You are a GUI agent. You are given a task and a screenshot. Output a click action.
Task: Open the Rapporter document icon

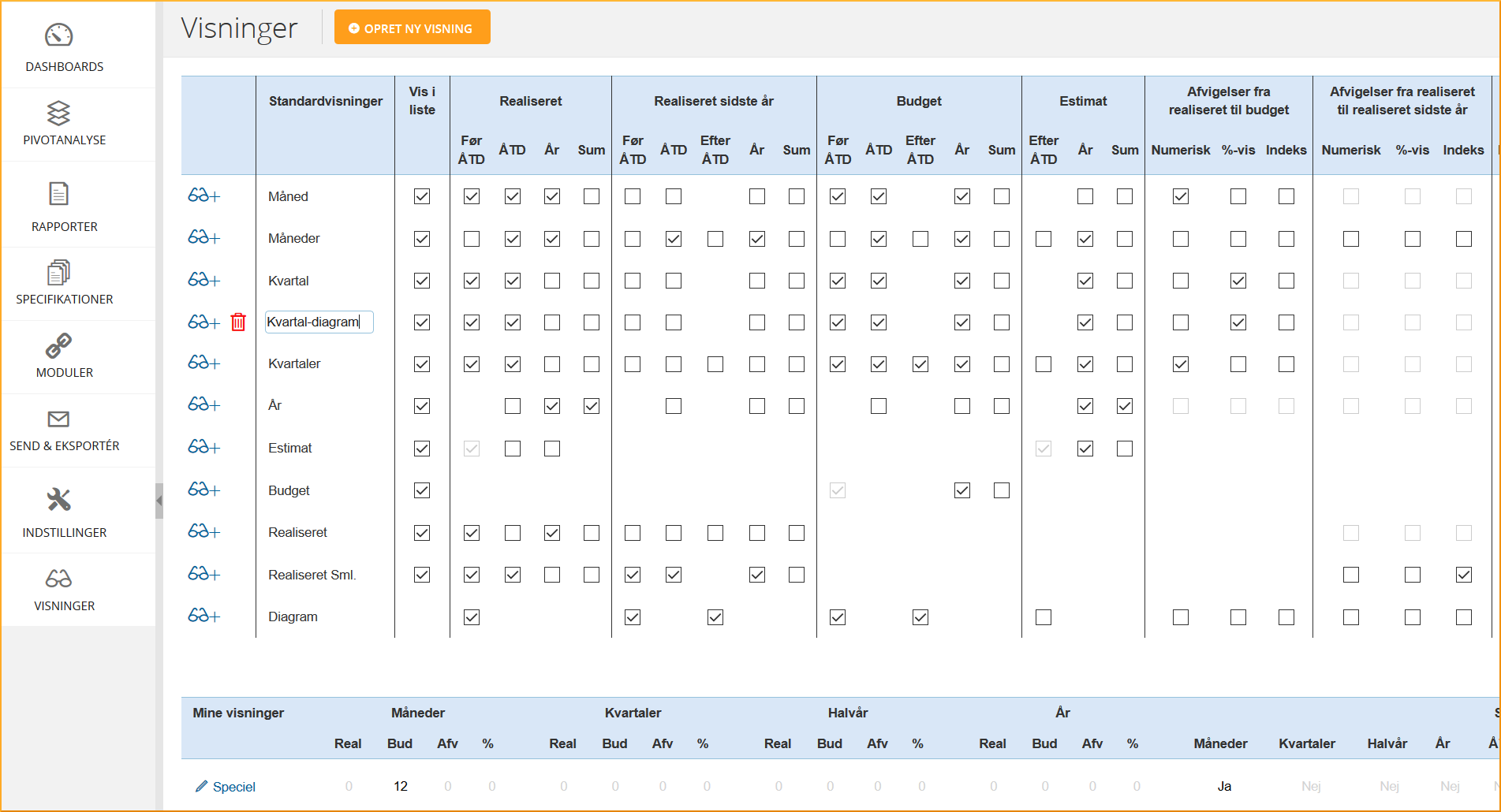59,194
